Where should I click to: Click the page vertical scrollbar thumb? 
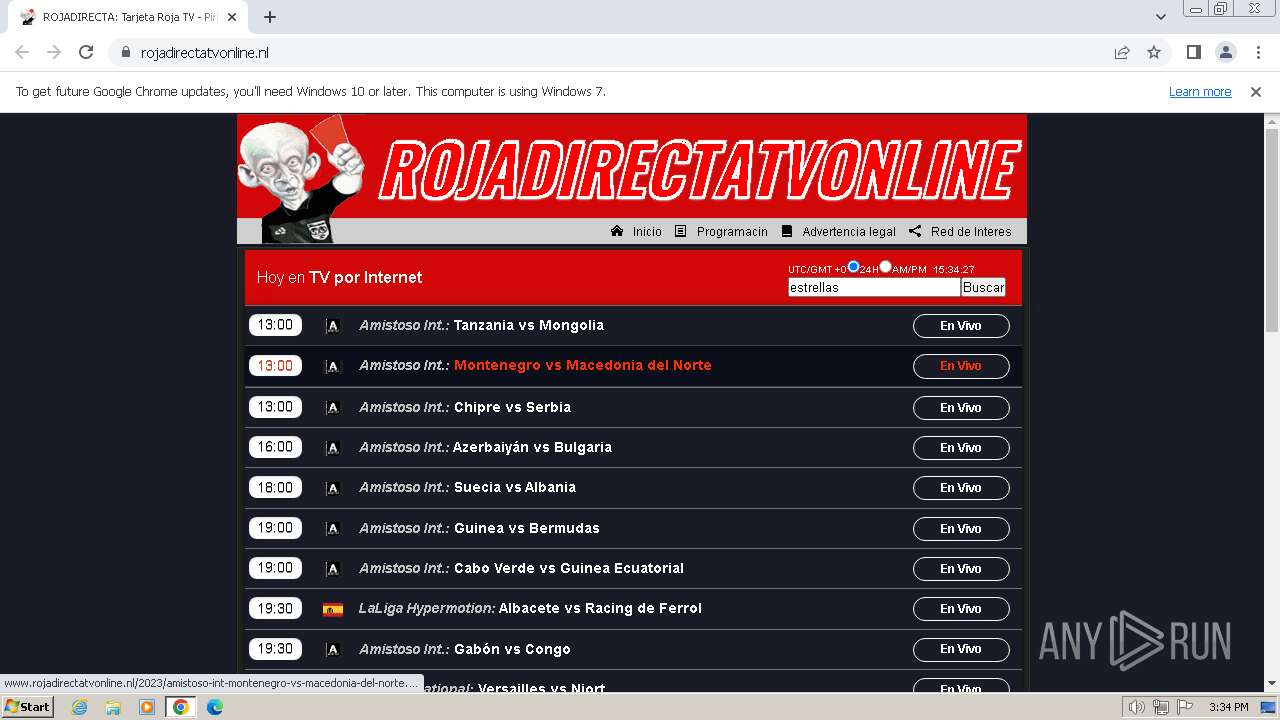[1272, 230]
